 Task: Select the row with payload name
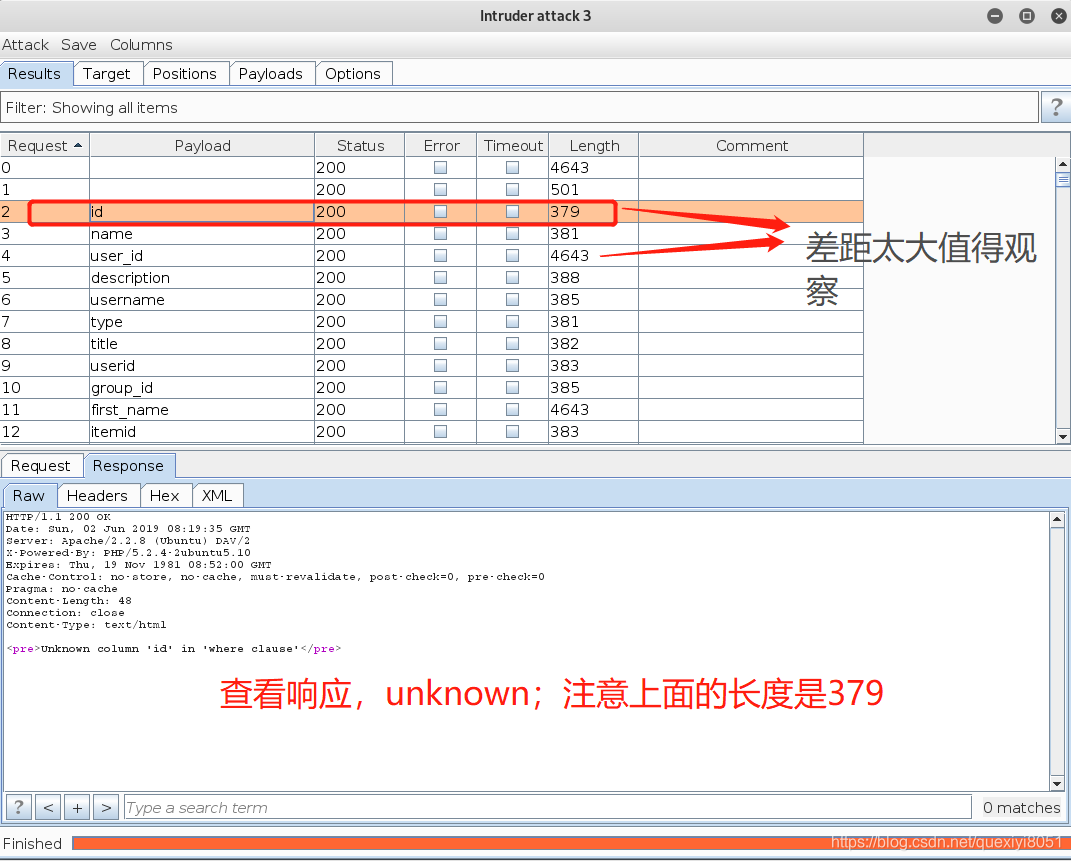(432, 234)
